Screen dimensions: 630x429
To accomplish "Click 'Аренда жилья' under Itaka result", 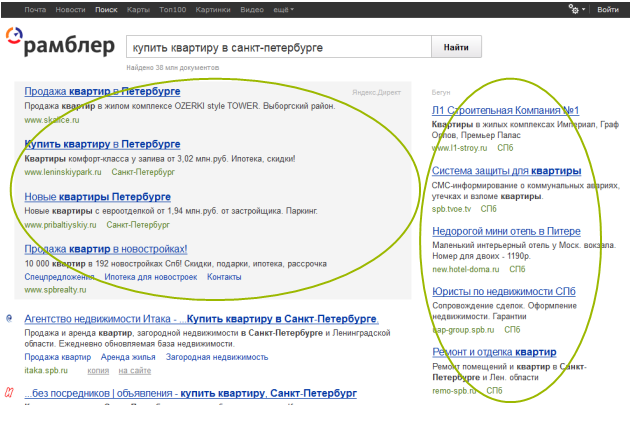I will coord(128,356).
